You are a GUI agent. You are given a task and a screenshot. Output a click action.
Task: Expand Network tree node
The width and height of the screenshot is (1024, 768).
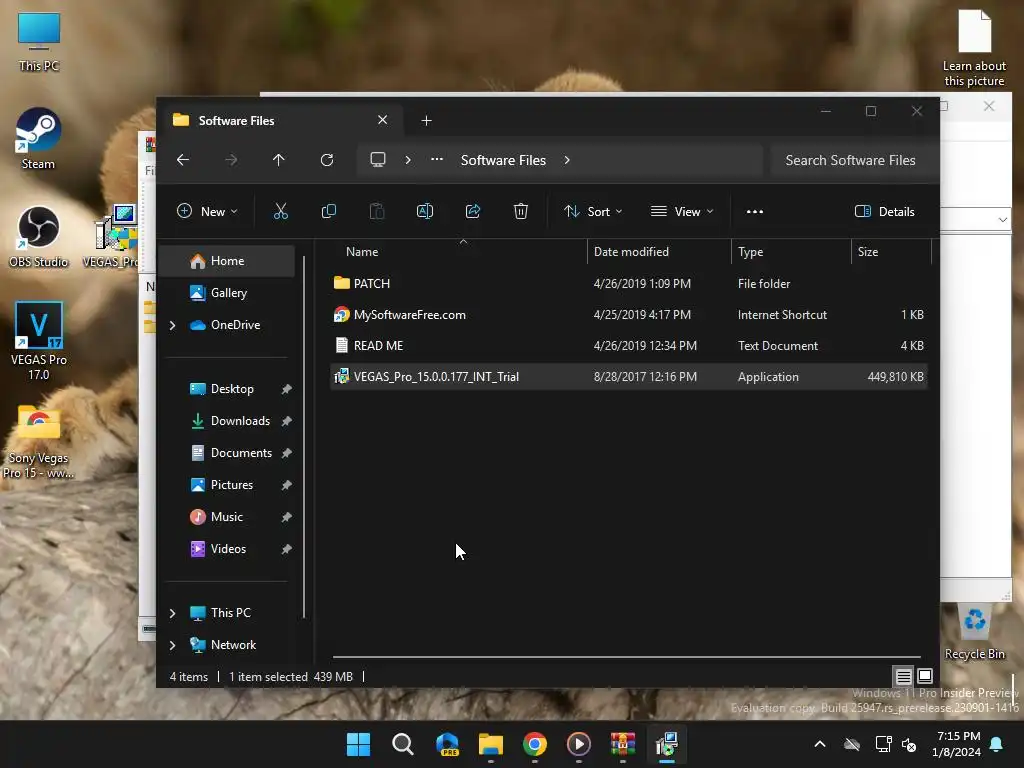tap(172, 645)
